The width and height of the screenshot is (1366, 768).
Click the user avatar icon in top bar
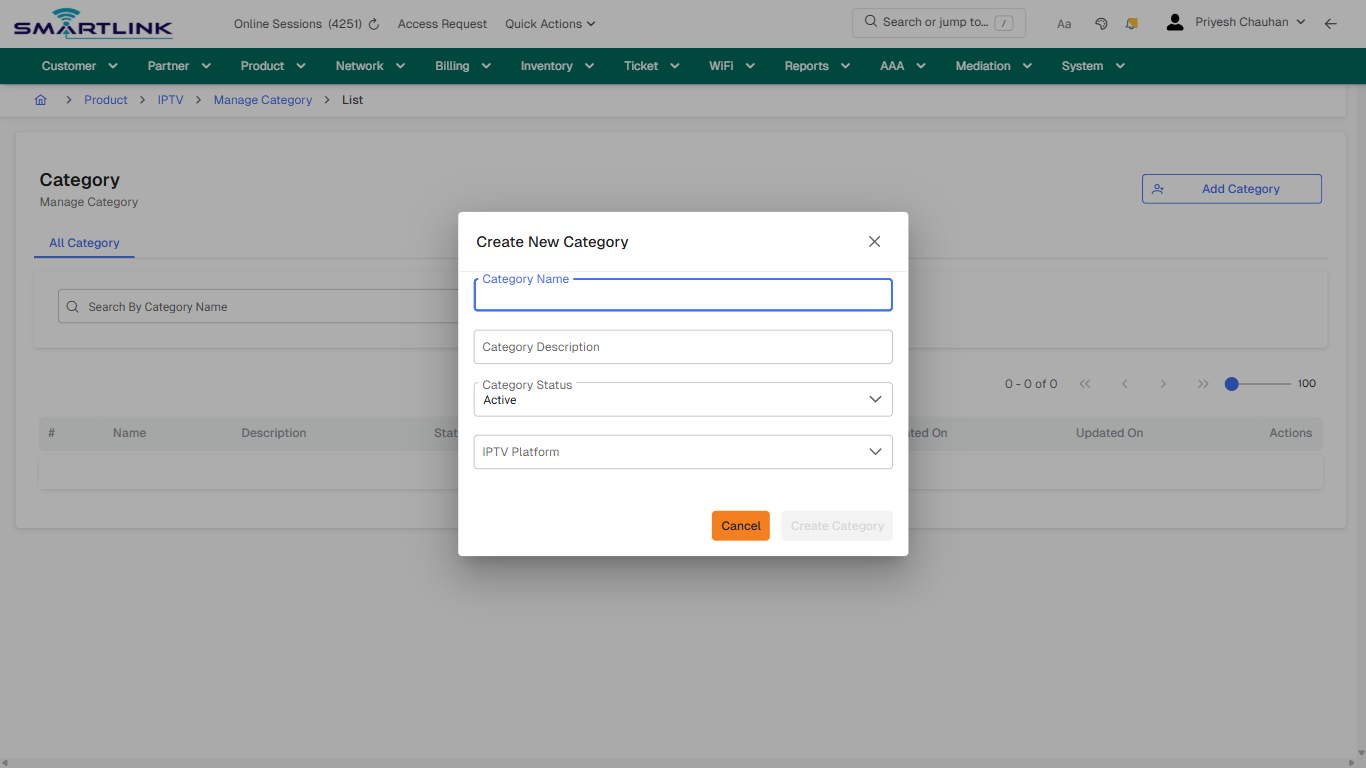coord(1174,21)
